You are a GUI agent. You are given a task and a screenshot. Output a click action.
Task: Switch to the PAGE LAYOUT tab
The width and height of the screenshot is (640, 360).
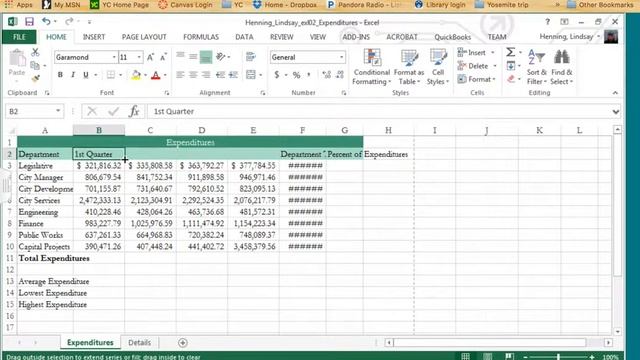coord(144,37)
